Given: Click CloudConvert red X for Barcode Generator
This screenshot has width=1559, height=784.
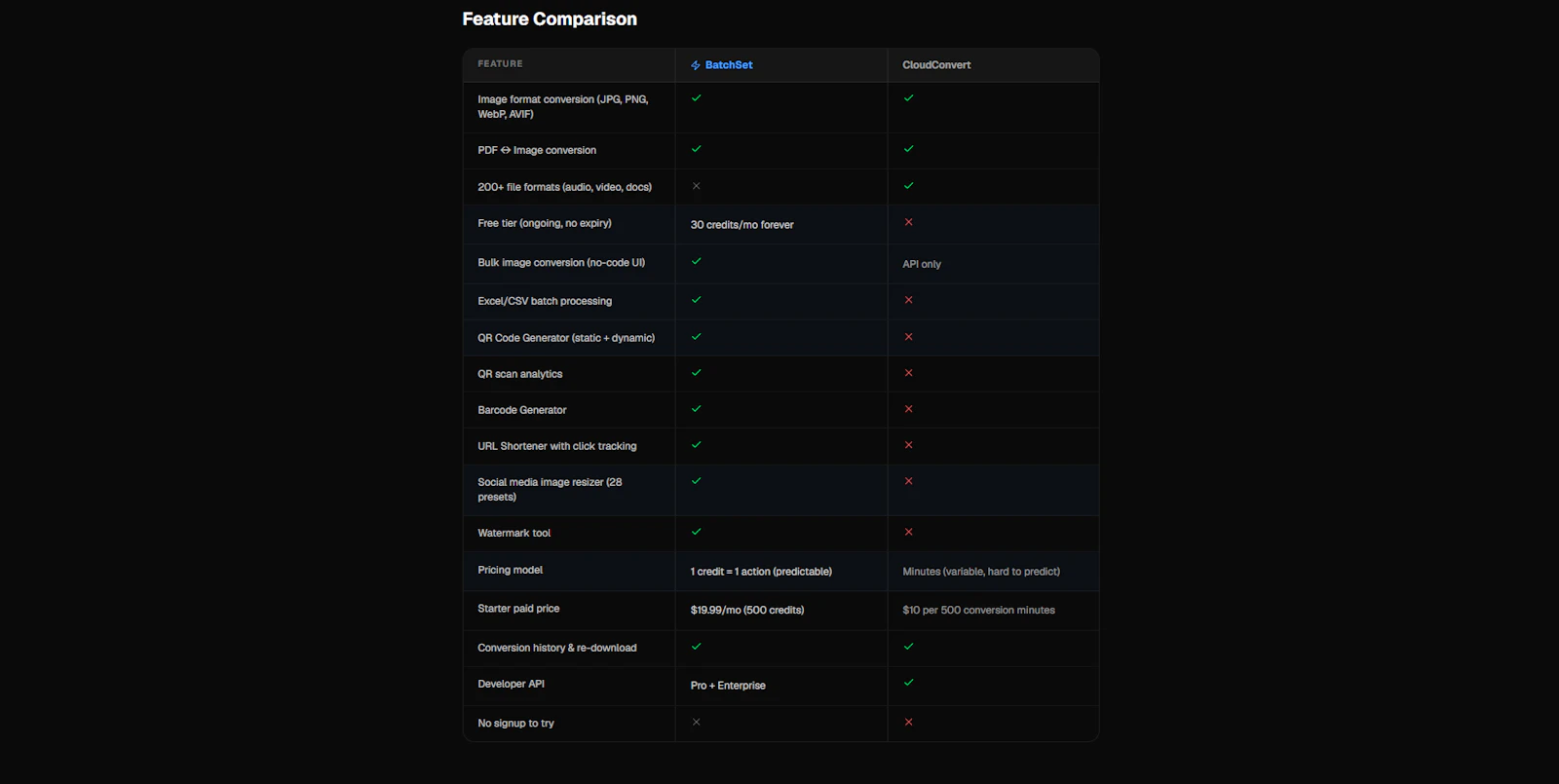Looking at the screenshot, I should pyautogui.click(x=909, y=409).
